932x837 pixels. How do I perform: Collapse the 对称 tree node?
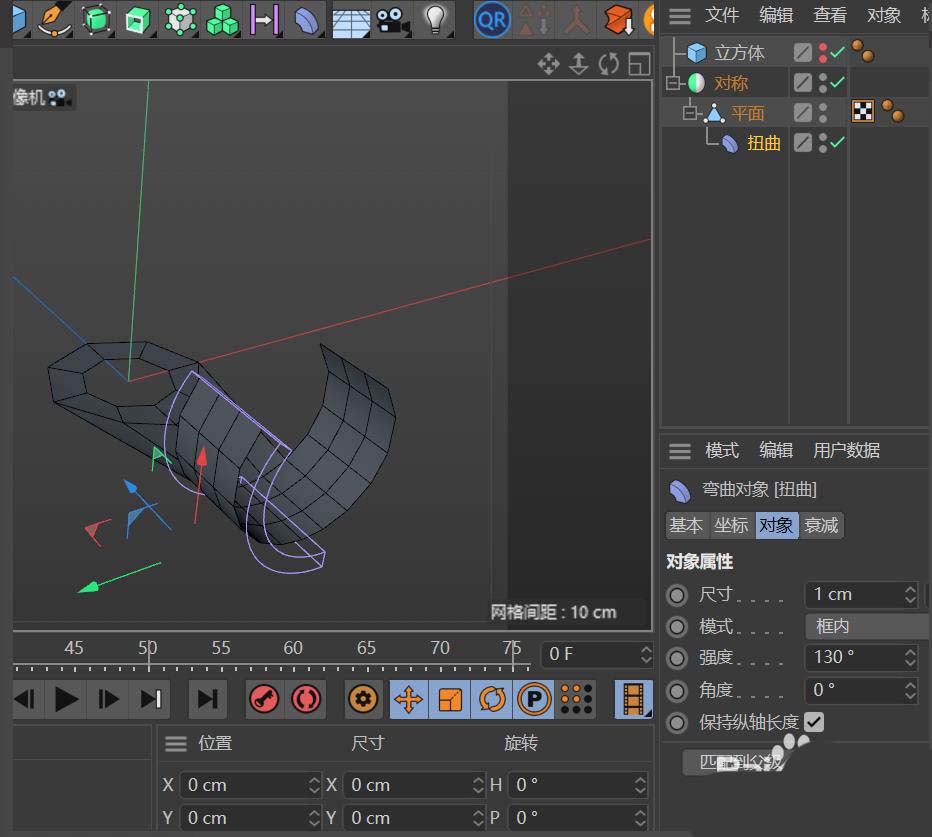pos(673,83)
